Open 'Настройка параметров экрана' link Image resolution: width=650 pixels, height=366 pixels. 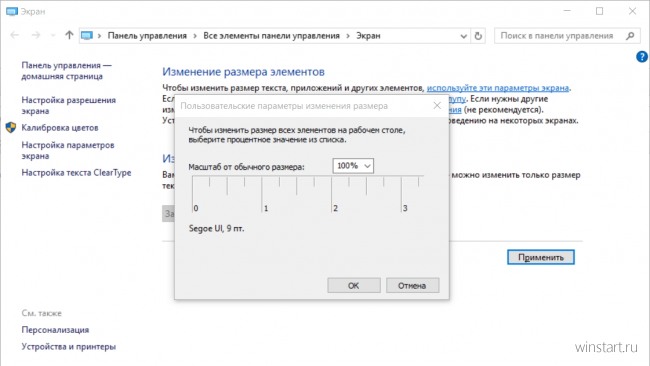click(68, 150)
